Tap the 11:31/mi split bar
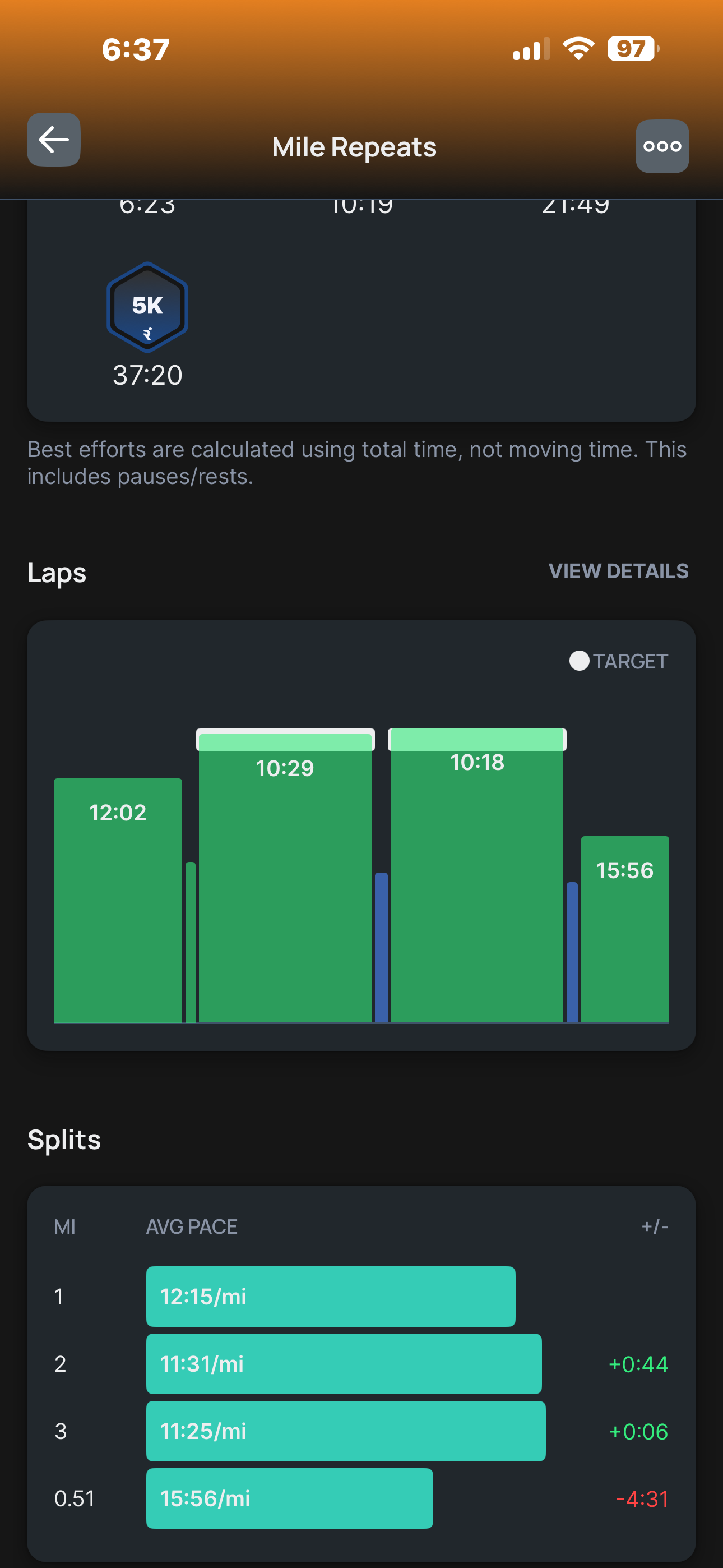The height and width of the screenshot is (1568, 723). coord(343,1363)
